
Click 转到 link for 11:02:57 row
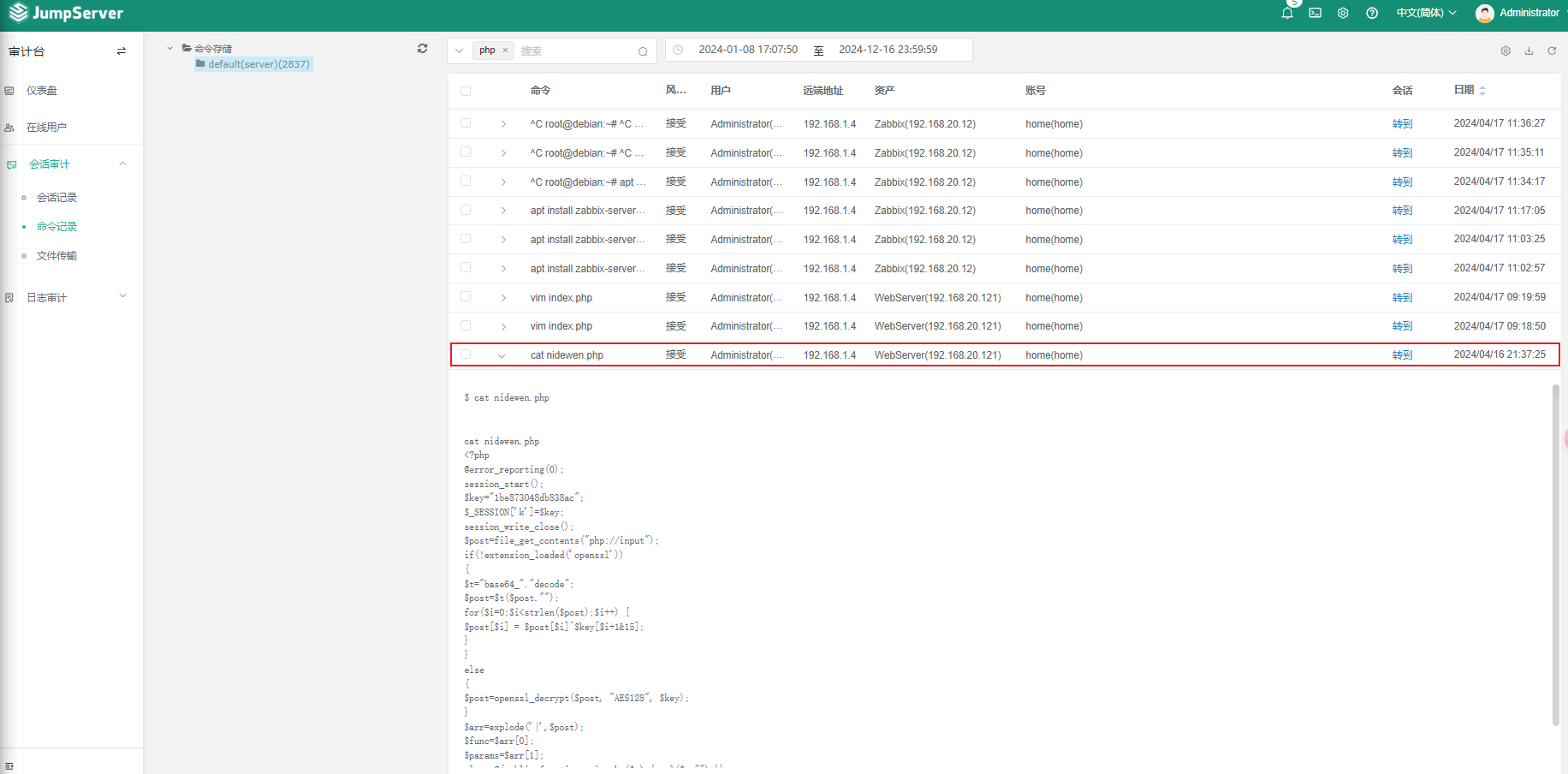pos(1402,269)
